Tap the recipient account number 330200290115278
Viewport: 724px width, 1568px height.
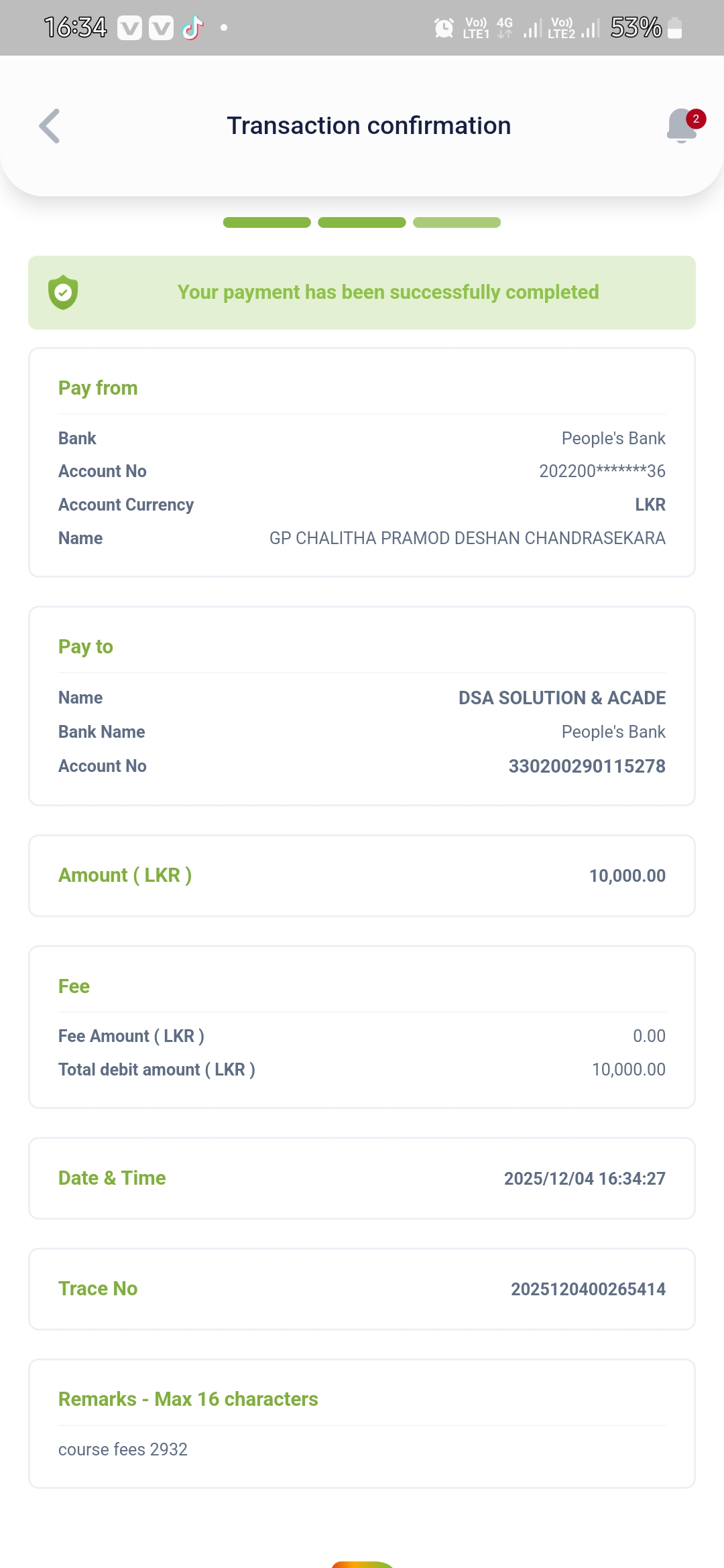coord(587,766)
